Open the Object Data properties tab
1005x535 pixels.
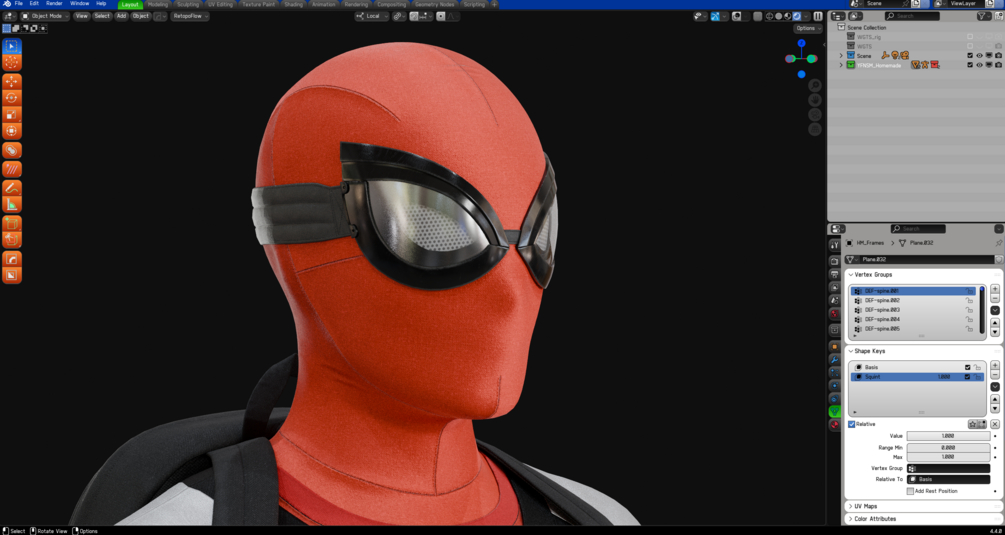(835, 411)
